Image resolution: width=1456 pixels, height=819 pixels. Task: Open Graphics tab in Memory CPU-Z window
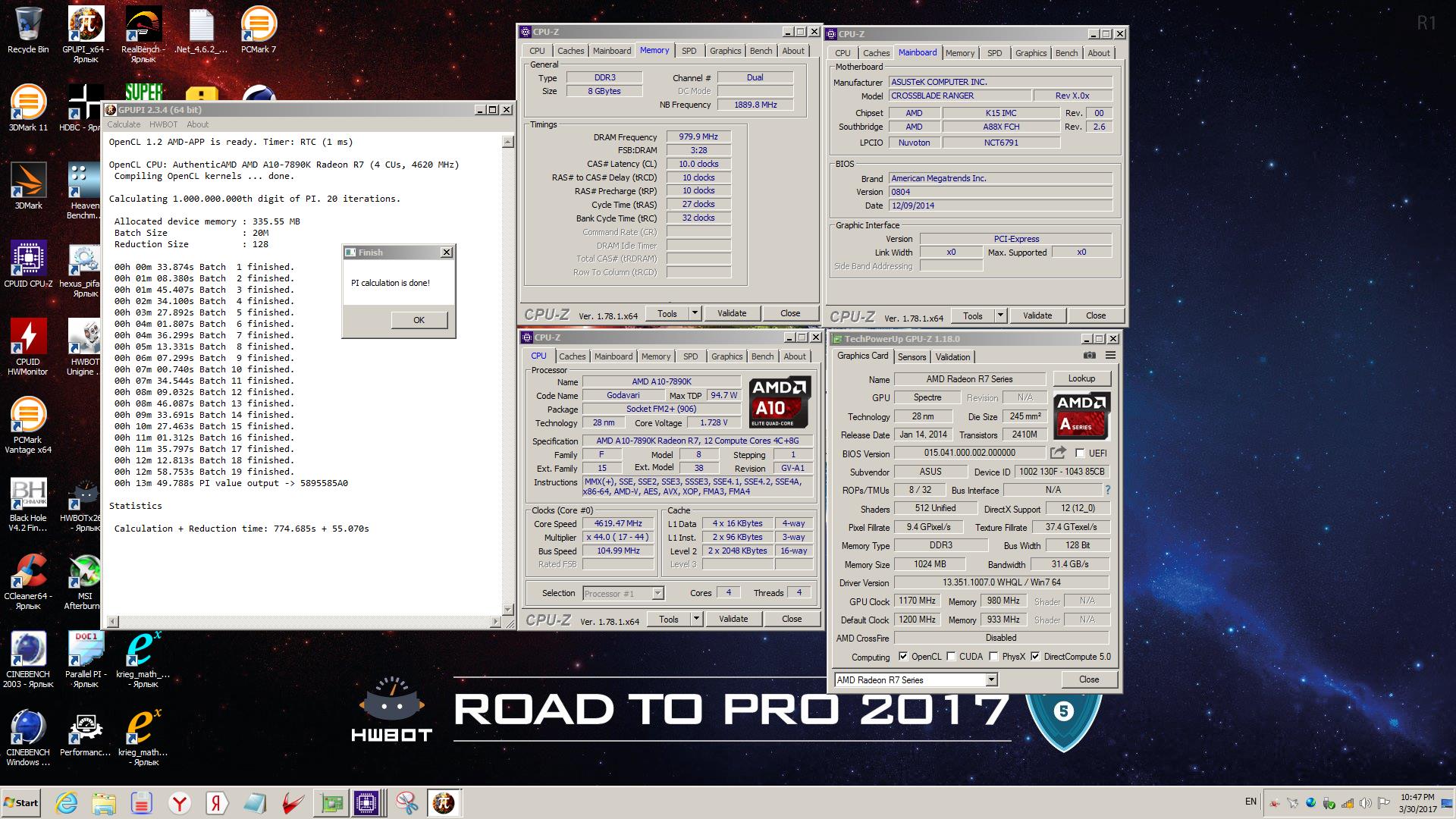[725, 51]
